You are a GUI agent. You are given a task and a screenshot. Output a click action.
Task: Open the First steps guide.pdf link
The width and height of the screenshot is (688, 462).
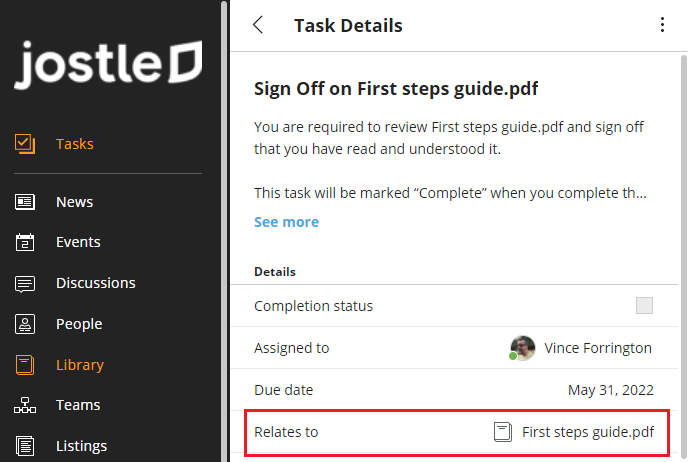[588, 432]
